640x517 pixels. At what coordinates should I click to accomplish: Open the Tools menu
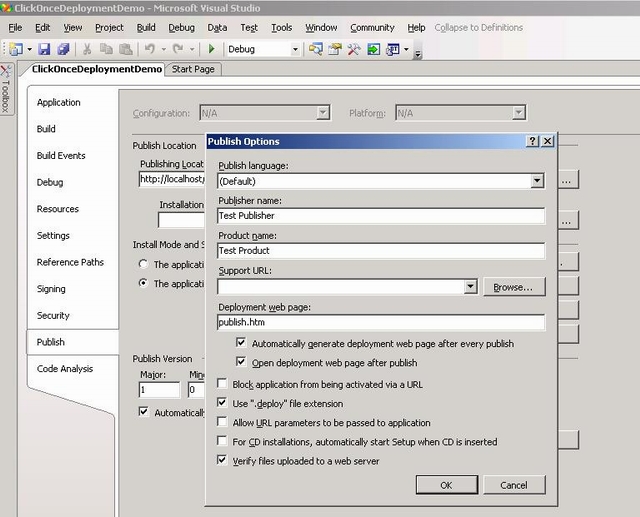click(282, 27)
